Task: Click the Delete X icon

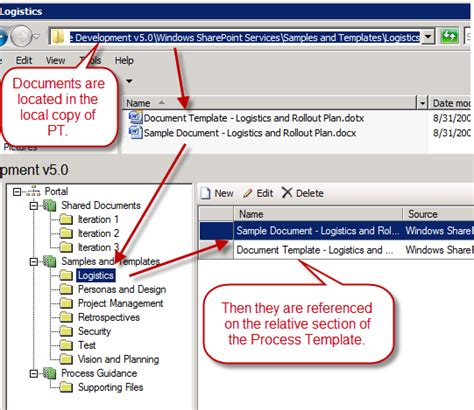Action: 287,193
